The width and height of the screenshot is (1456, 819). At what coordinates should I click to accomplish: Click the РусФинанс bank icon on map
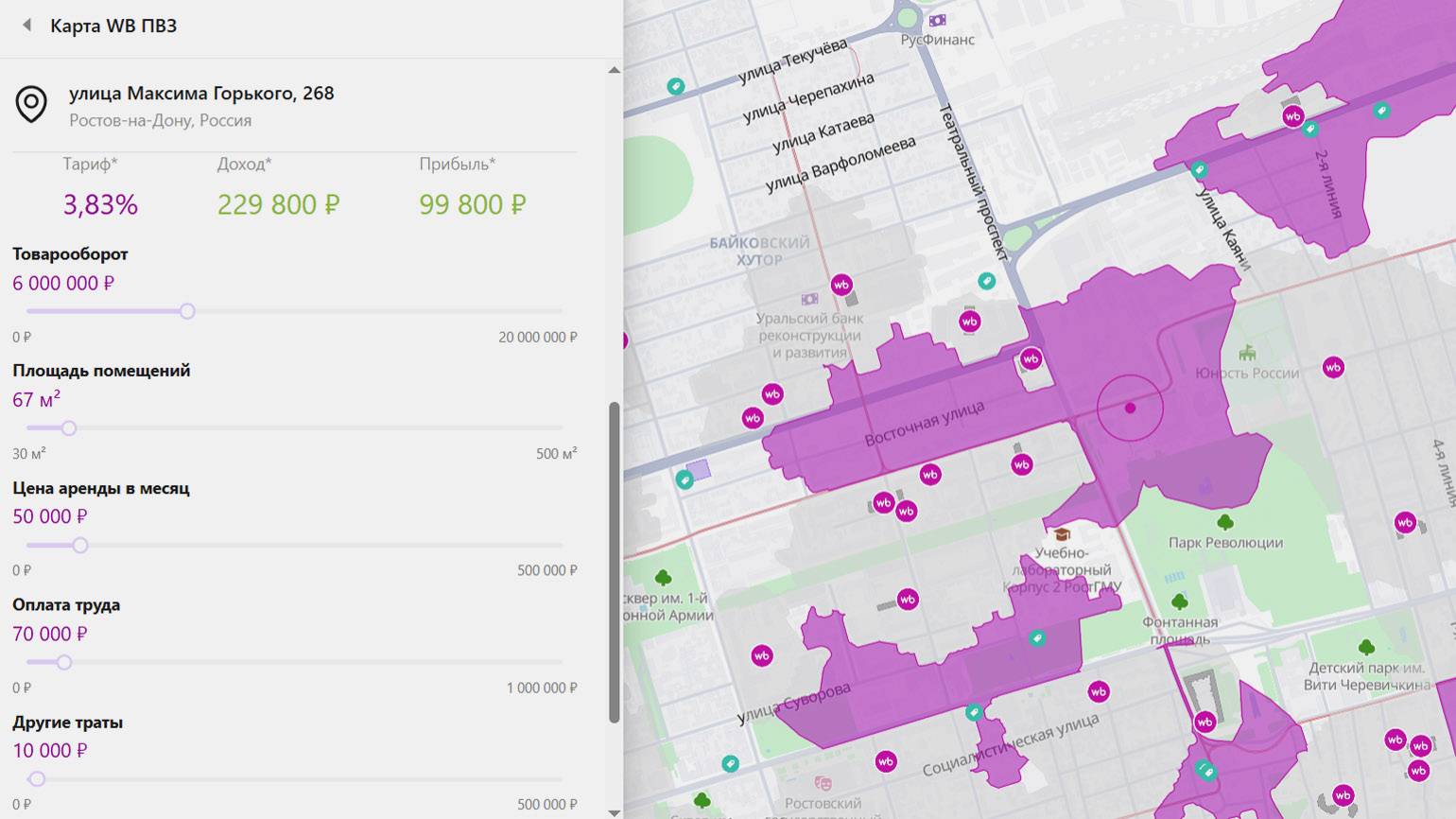point(937,20)
